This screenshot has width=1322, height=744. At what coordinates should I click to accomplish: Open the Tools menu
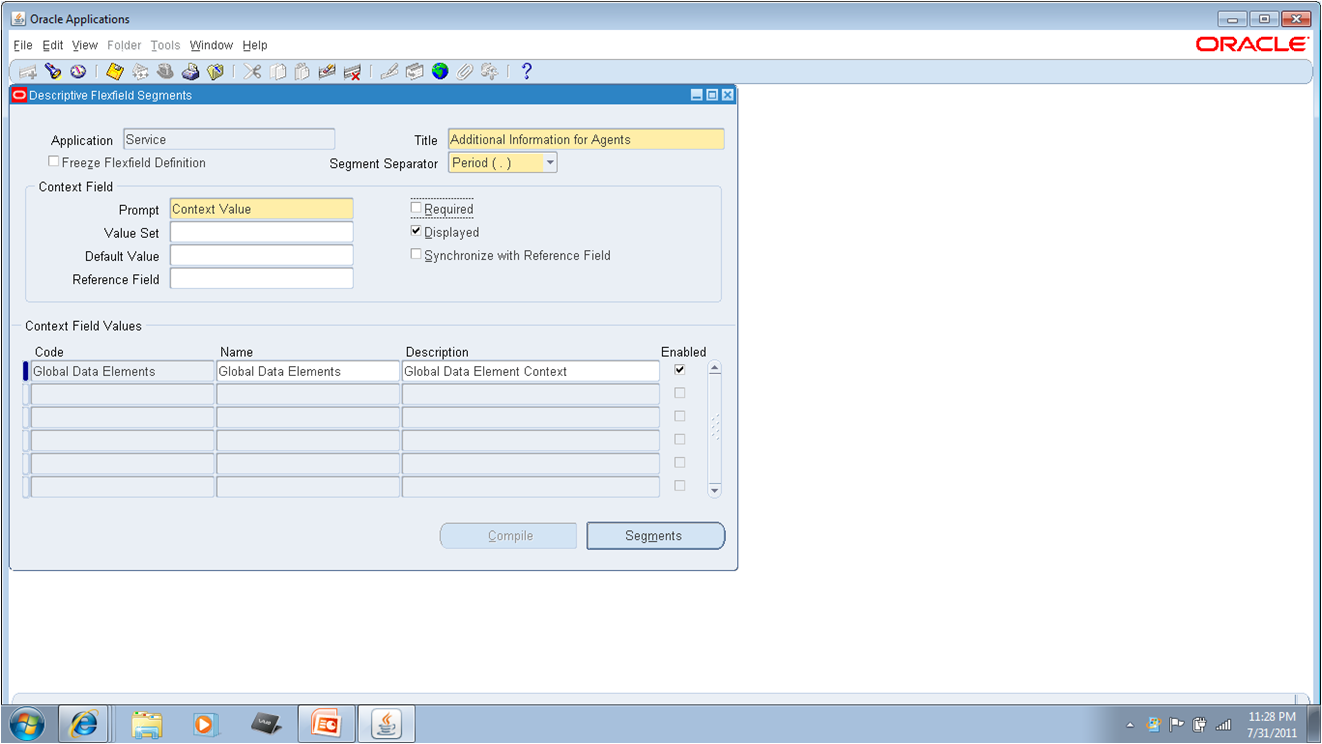(165, 45)
